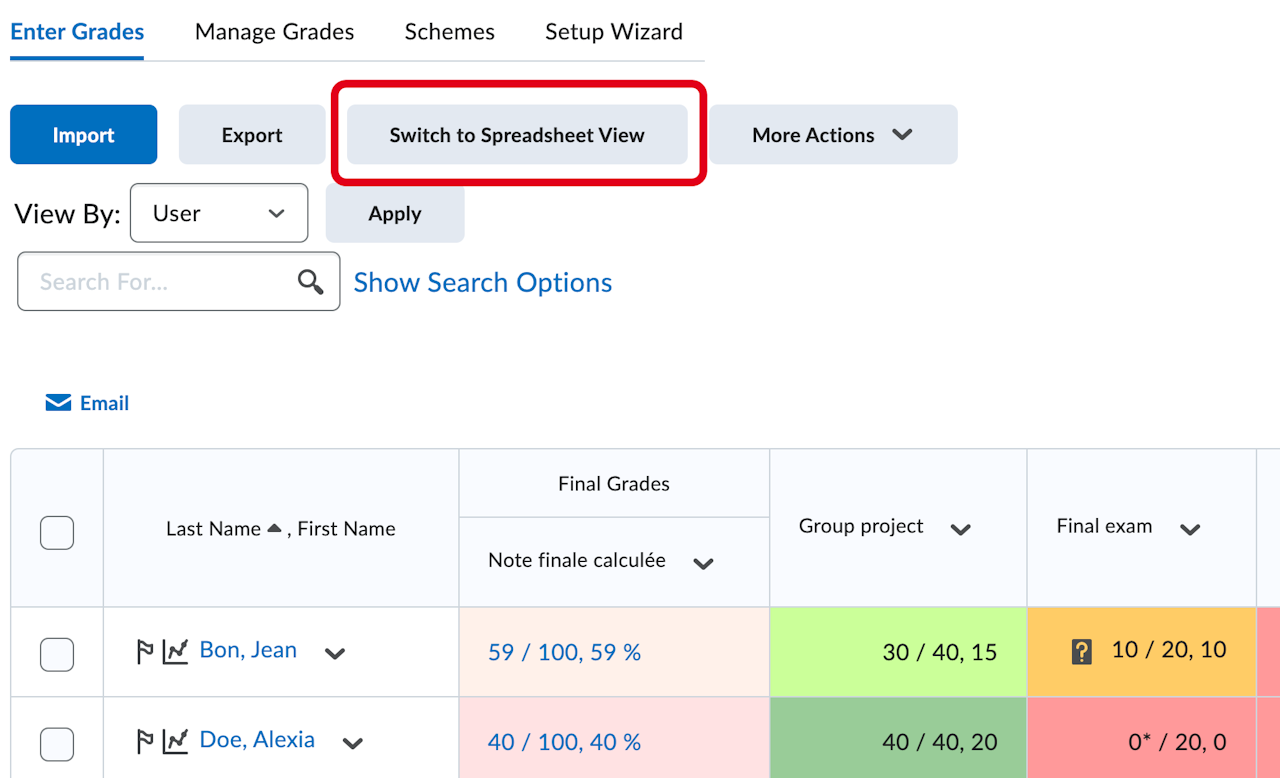Sort by Last Name column arrow
The image size is (1280, 778).
click(275, 529)
